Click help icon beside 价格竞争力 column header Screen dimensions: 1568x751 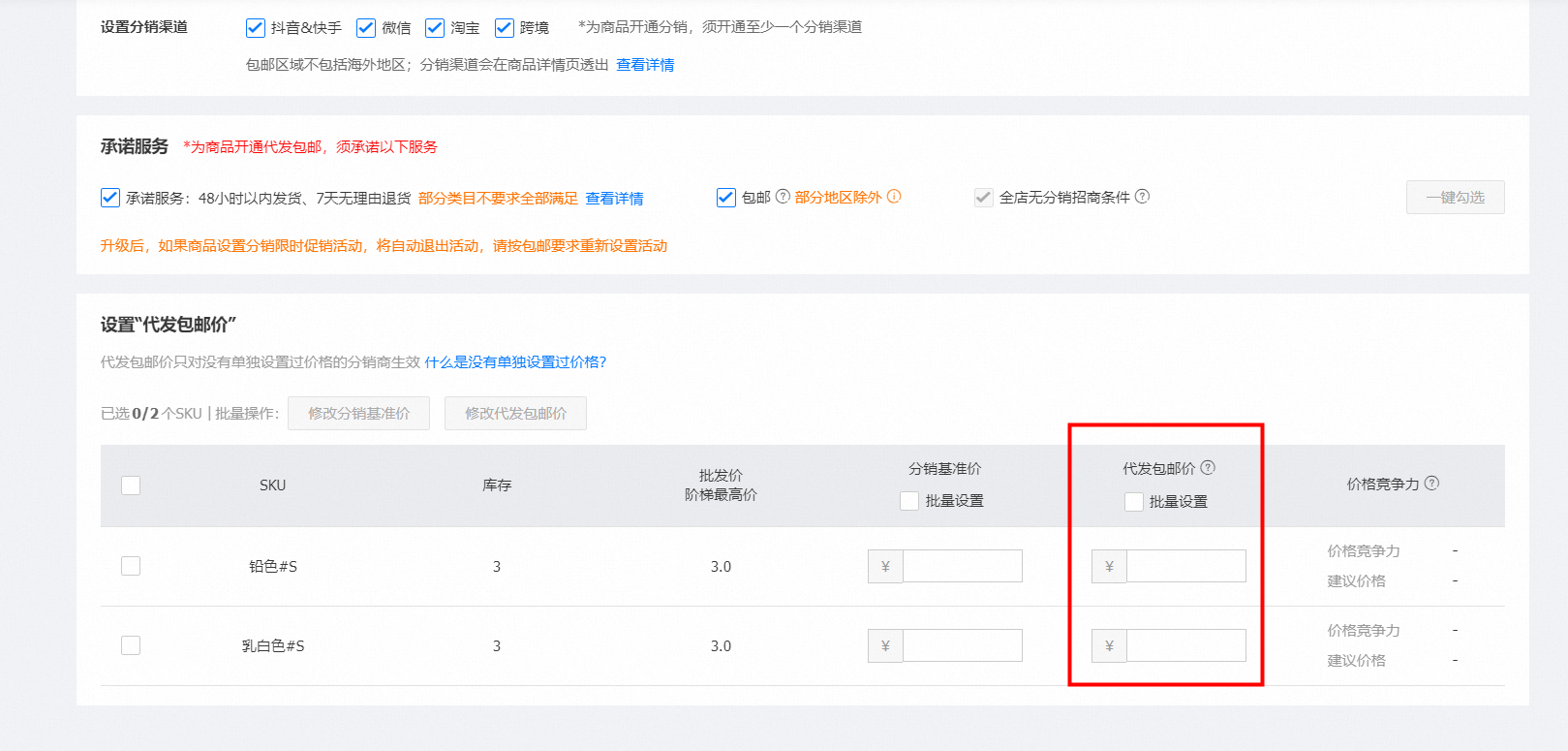click(1432, 484)
